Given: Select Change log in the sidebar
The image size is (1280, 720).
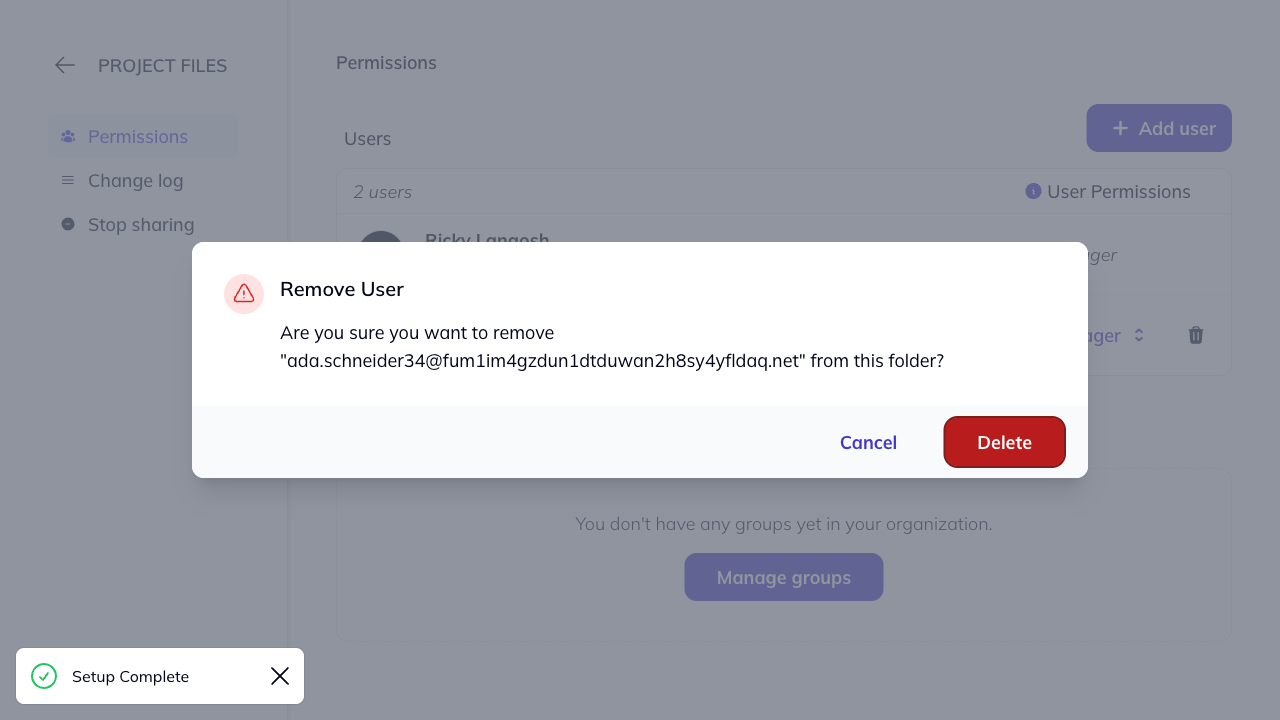Looking at the screenshot, I should coord(135,180).
